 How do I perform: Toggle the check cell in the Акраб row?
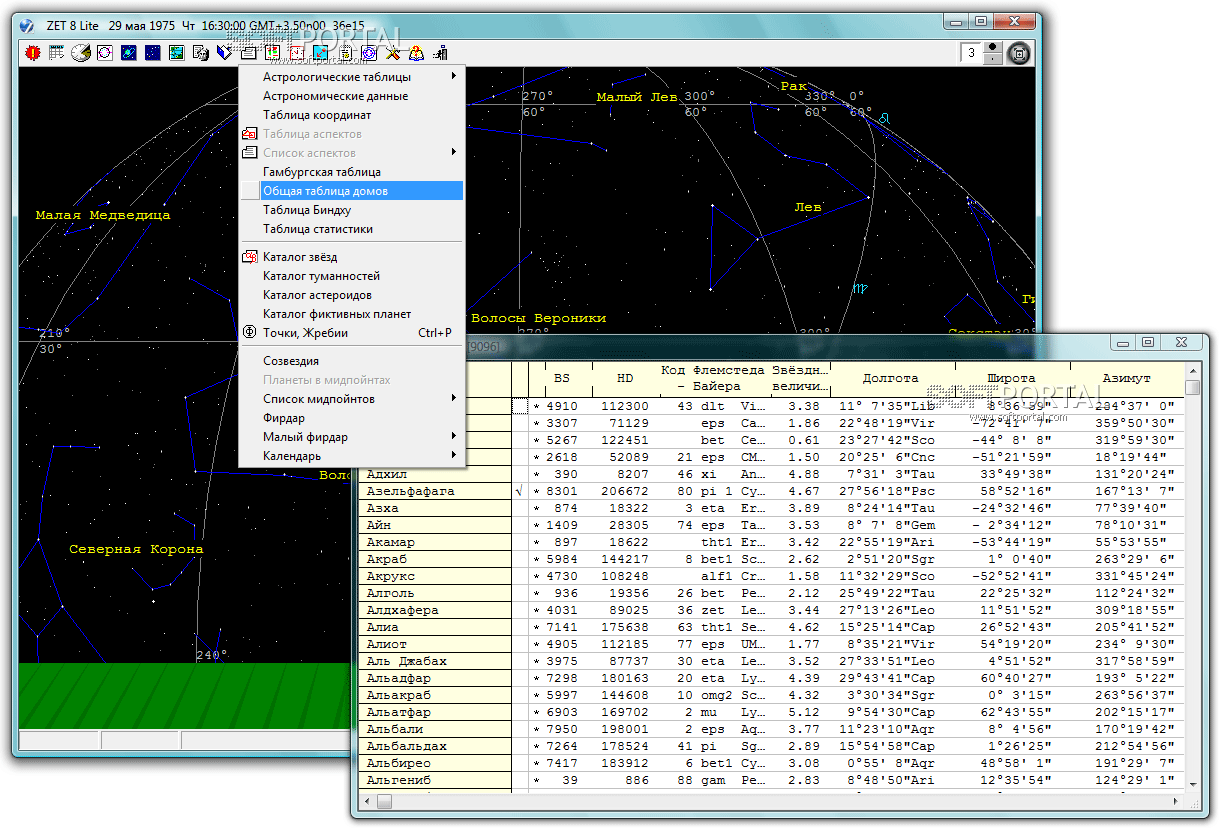[x=519, y=559]
